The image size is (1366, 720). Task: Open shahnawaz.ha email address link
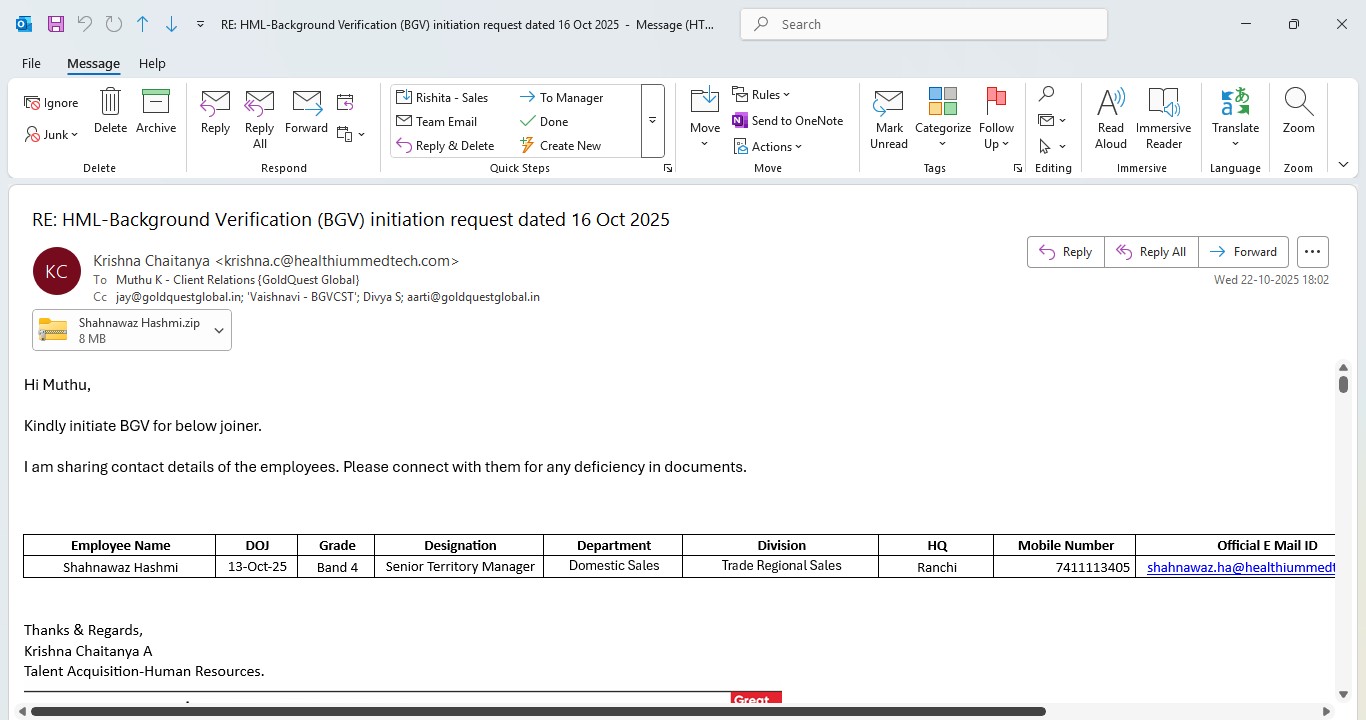1240,567
